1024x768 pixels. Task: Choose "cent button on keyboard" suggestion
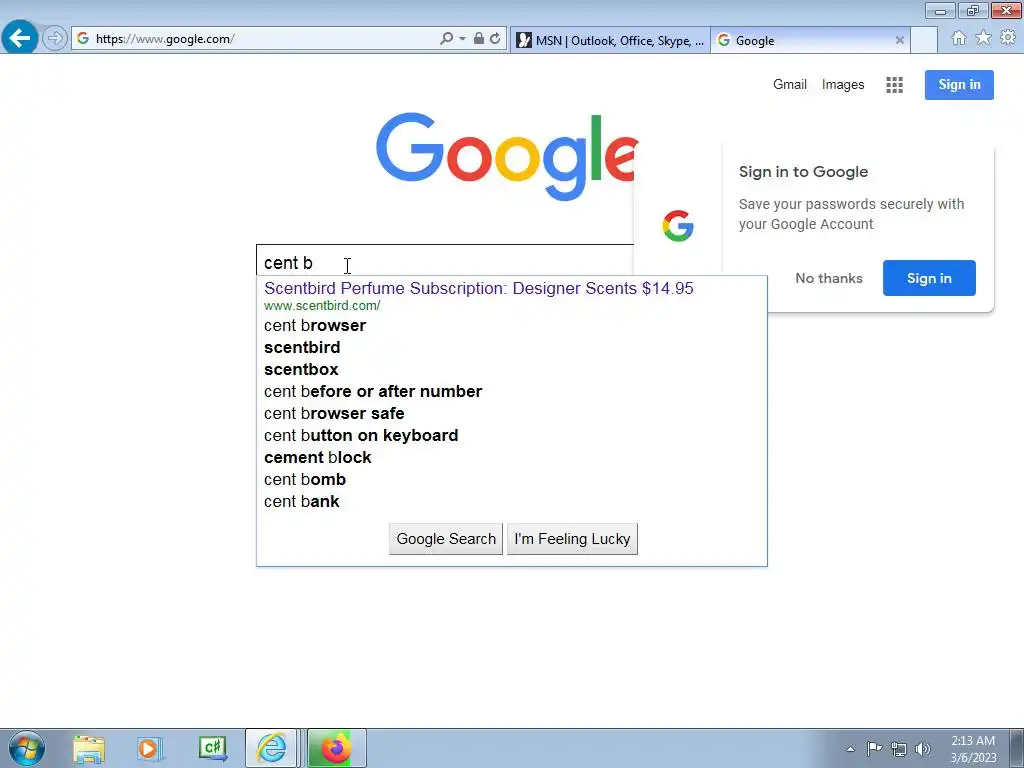coord(511,436)
